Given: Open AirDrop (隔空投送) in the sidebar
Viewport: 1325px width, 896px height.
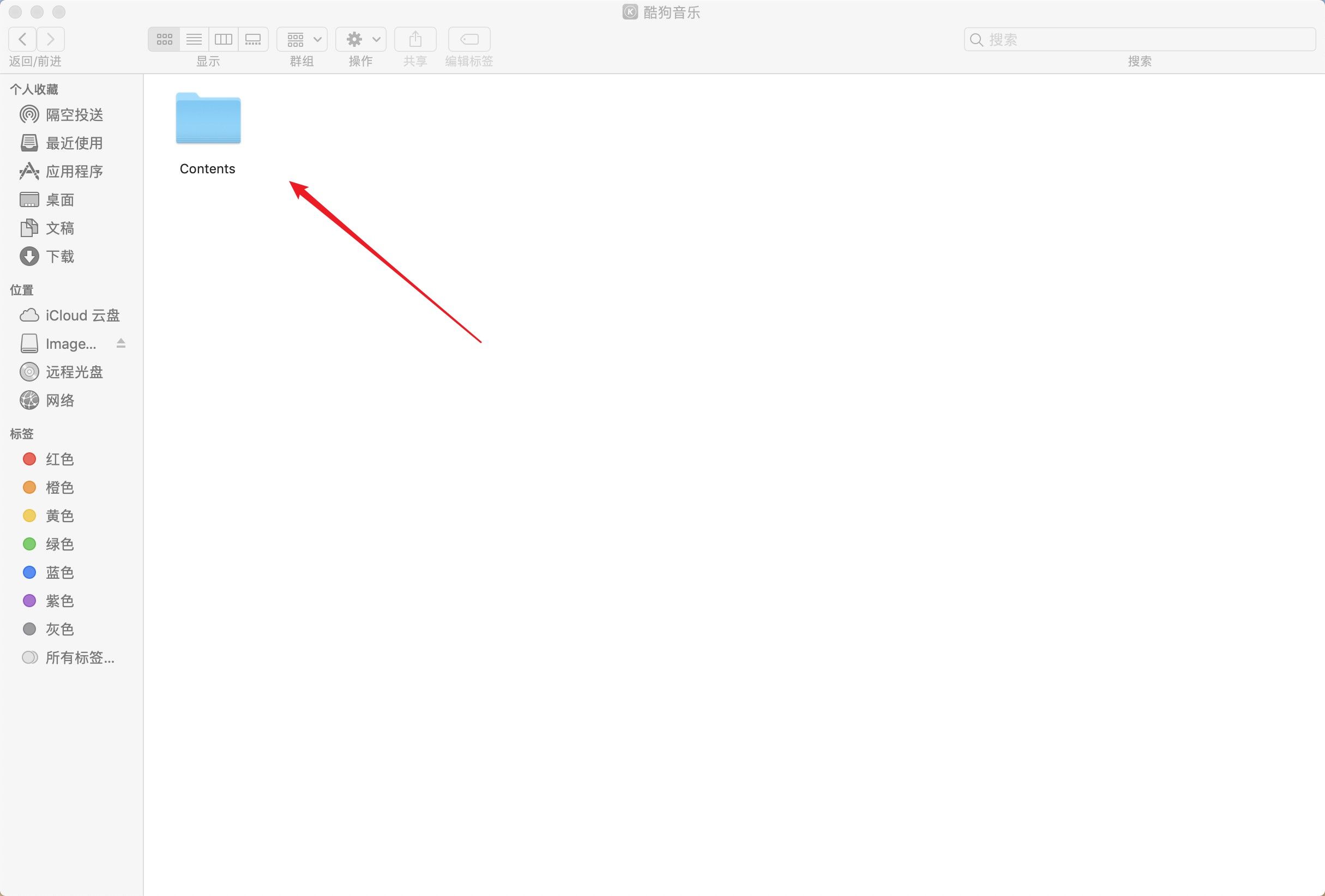Looking at the screenshot, I should 74,114.
